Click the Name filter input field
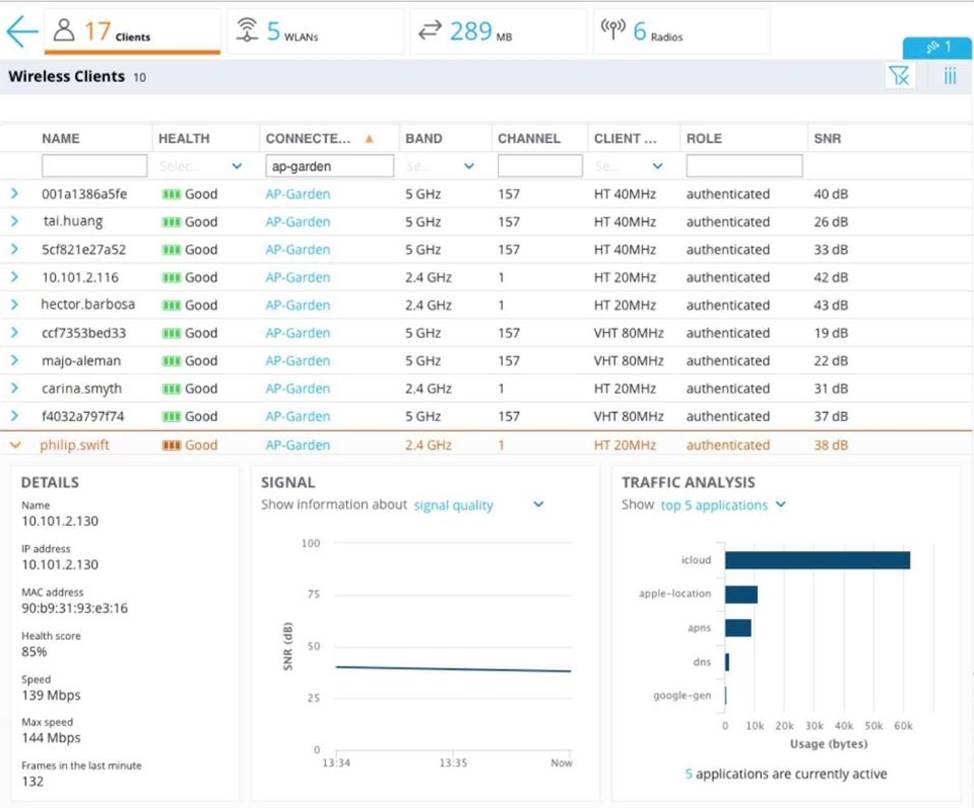Screen dimensions: 974x808 click(x=94, y=166)
